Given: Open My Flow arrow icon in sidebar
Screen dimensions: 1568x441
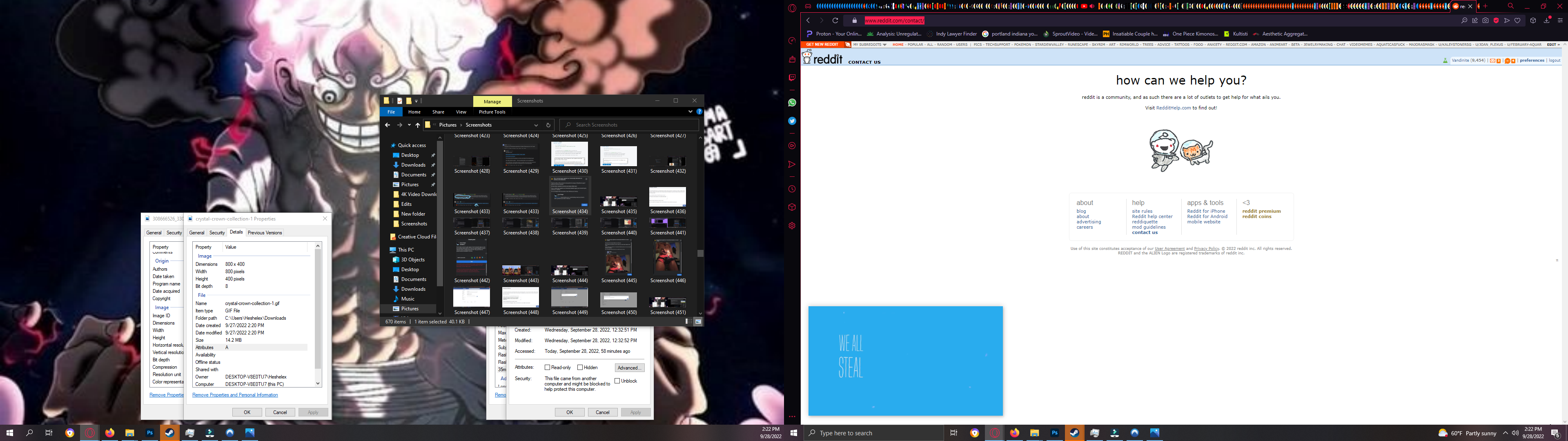Looking at the screenshot, I should [x=792, y=165].
